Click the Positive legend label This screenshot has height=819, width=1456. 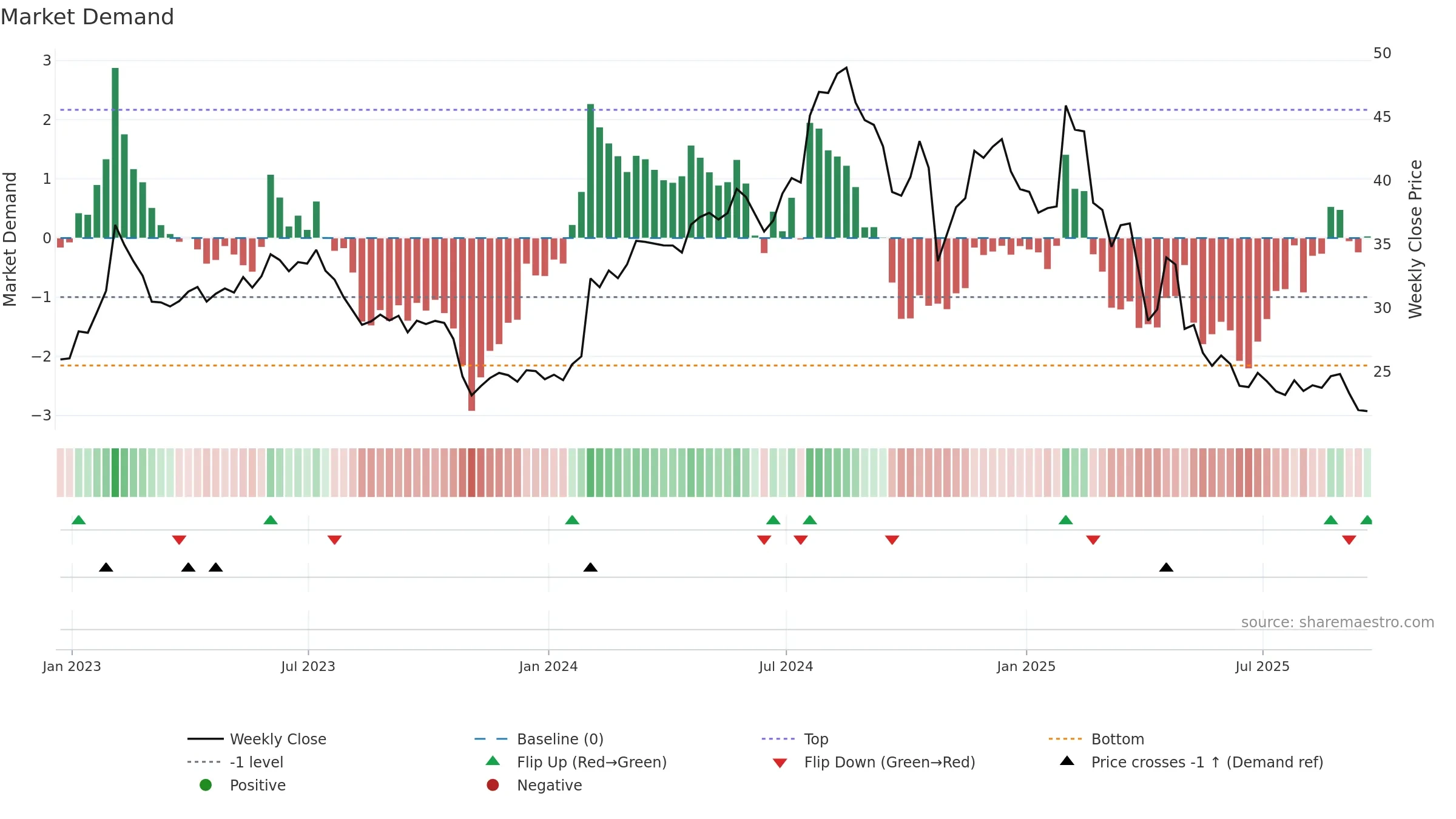click(257, 785)
